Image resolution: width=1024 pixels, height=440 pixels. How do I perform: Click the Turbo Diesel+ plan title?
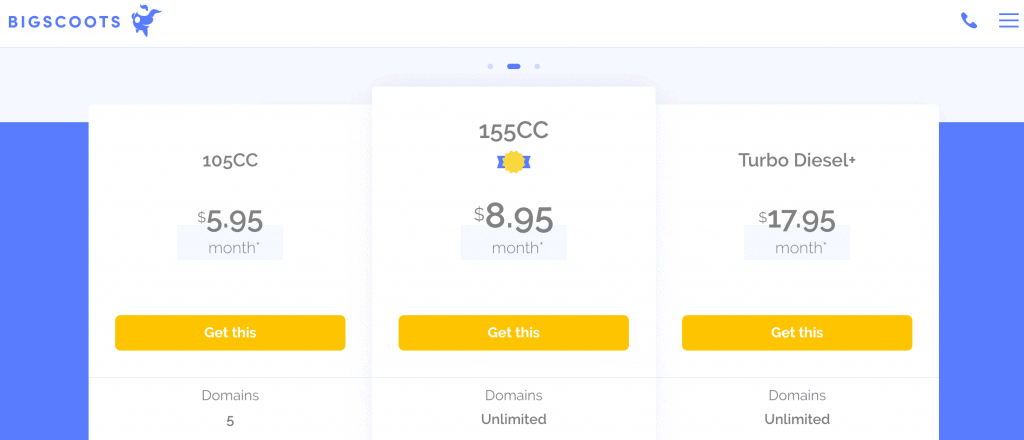pos(797,161)
